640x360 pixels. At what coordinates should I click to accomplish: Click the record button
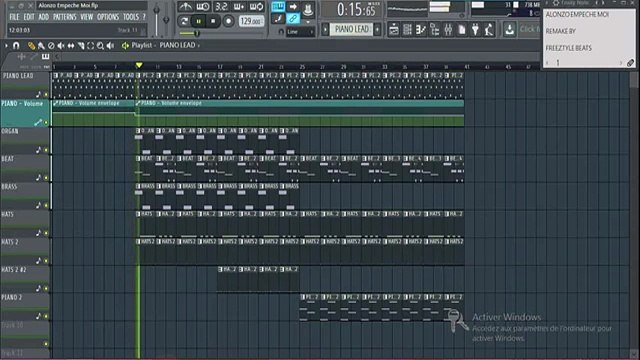click(228, 21)
